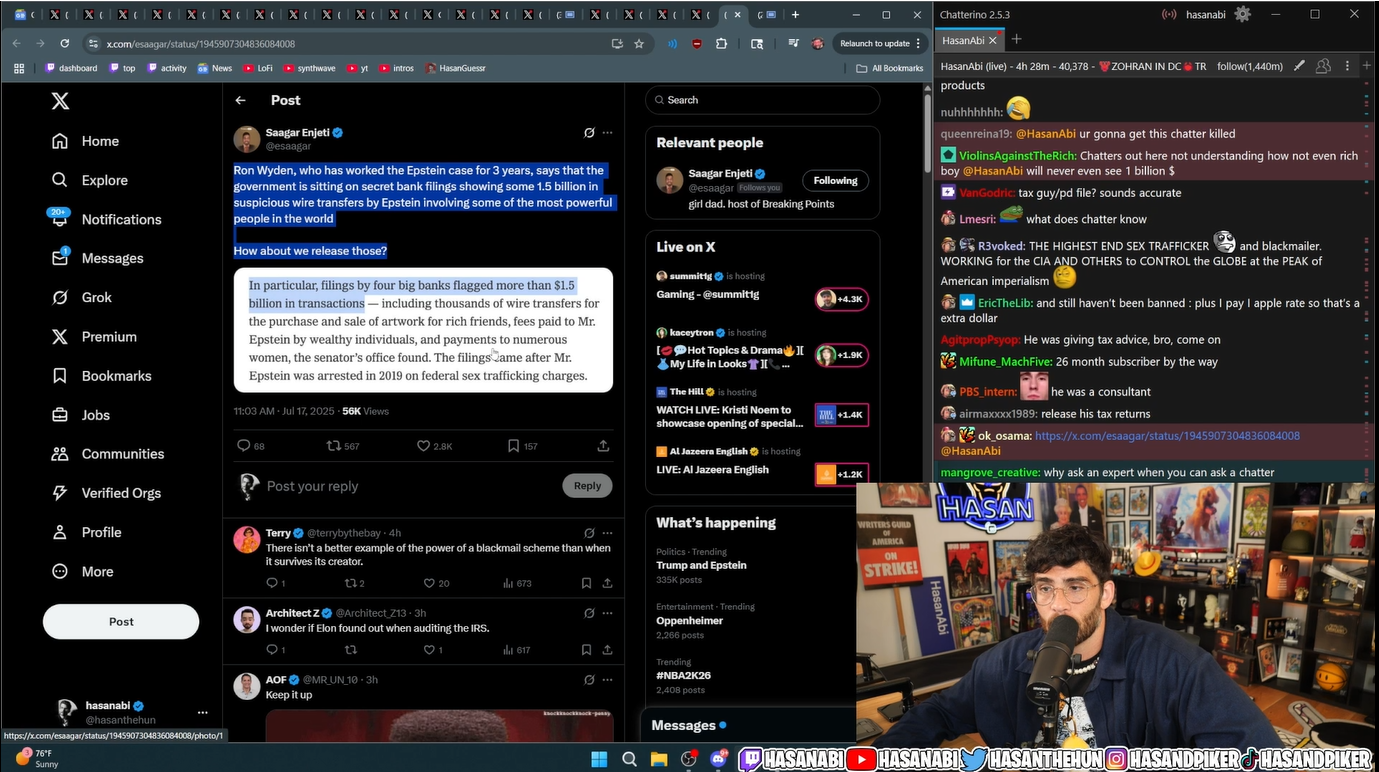Open Terry's reply three-dot menu

click(607, 533)
